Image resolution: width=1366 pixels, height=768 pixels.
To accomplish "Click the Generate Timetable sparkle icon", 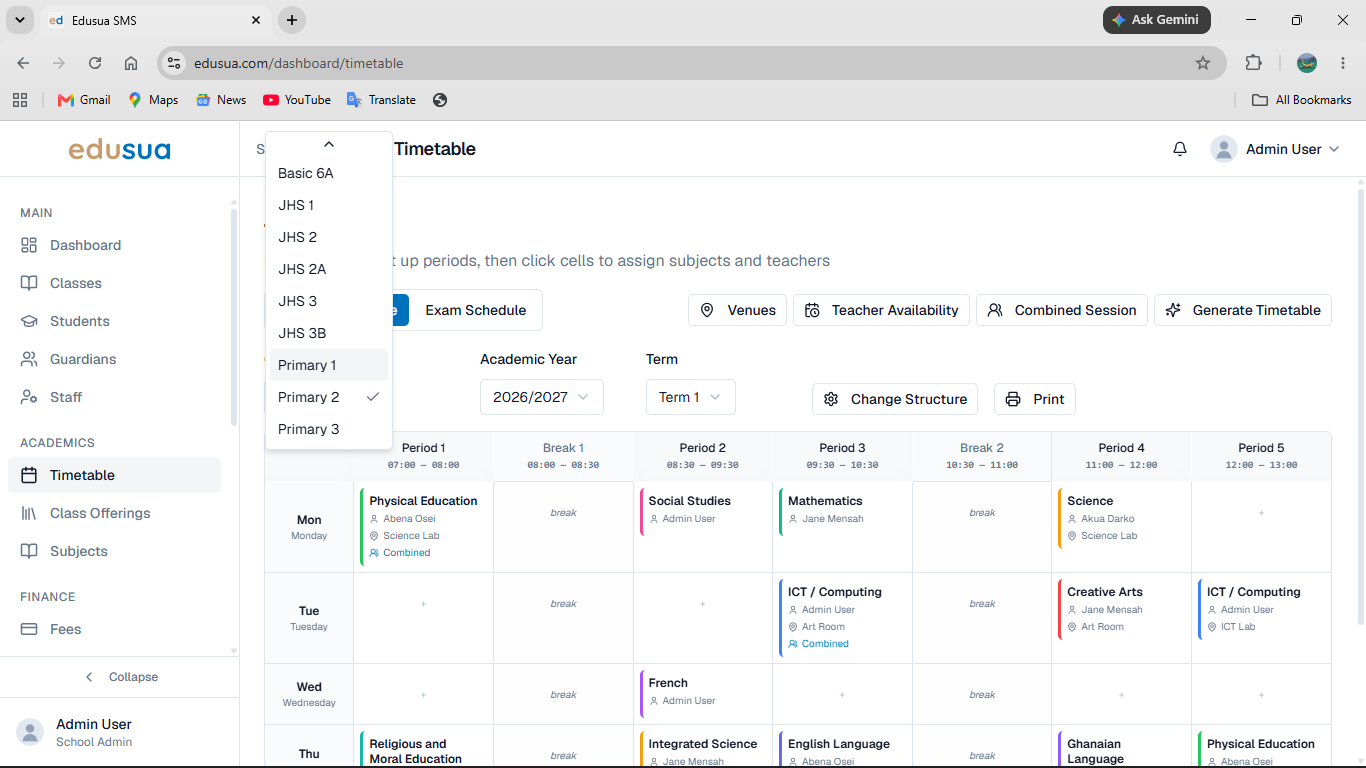I will pos(1173,310).
